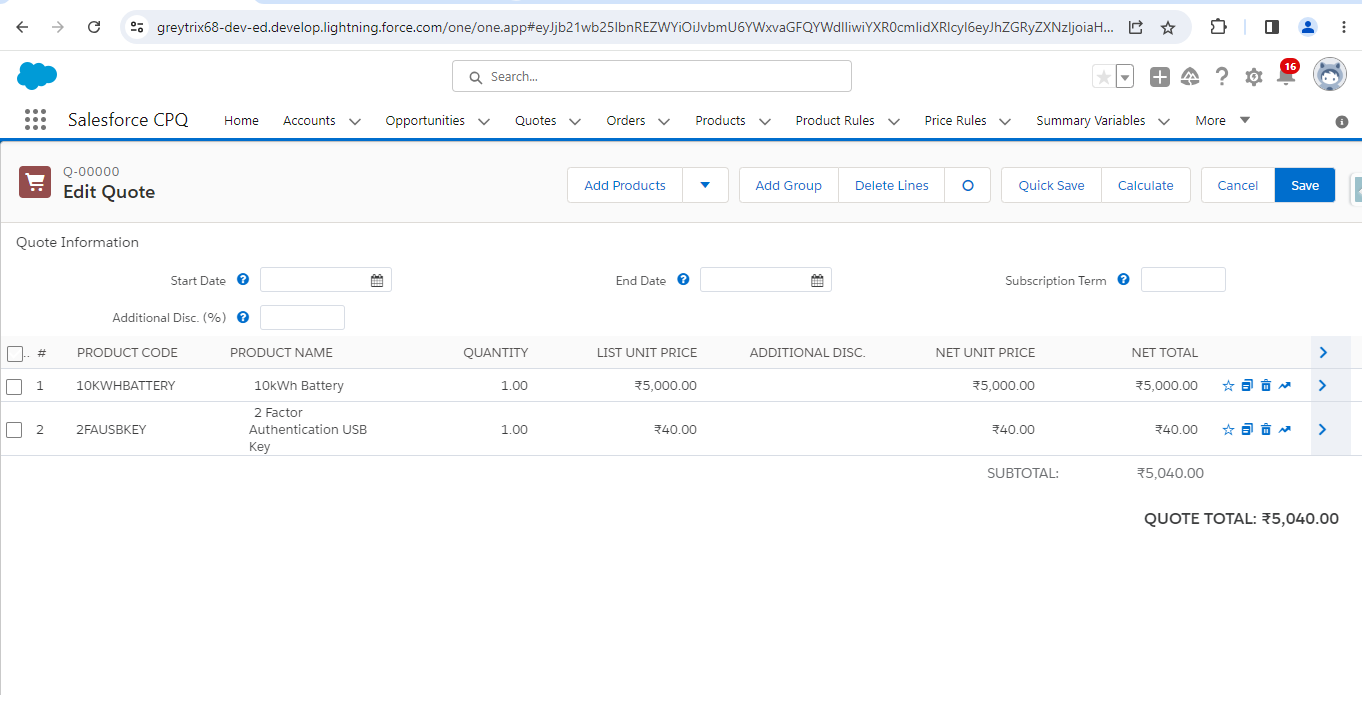Click the Delete Lines button
1362x702 pixels.
point(892,185)
